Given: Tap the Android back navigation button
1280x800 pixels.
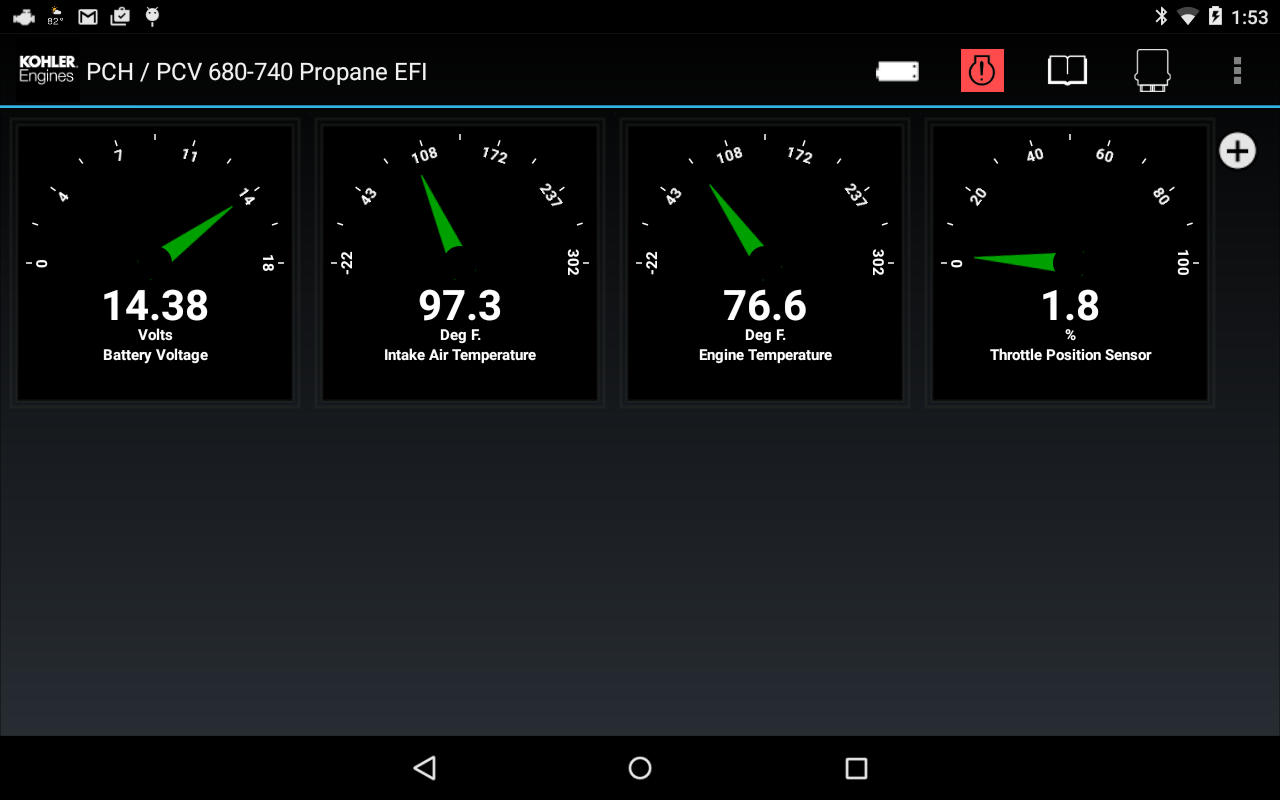Looking at the screenshot, I should [425, 768].
